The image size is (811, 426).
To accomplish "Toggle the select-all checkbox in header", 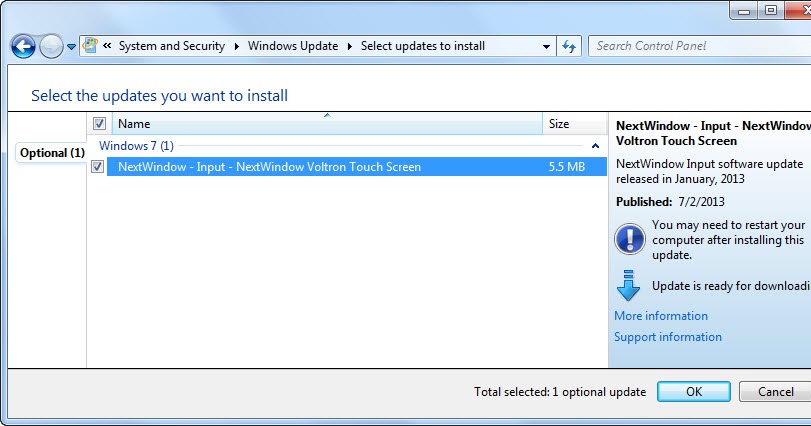I will (99, 124).
